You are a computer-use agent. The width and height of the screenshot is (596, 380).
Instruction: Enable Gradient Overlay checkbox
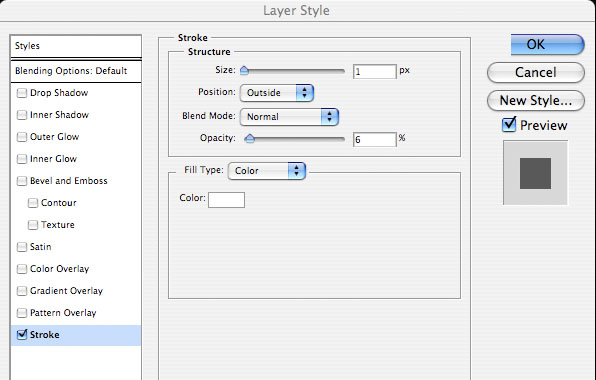click(x=22, y=291)
